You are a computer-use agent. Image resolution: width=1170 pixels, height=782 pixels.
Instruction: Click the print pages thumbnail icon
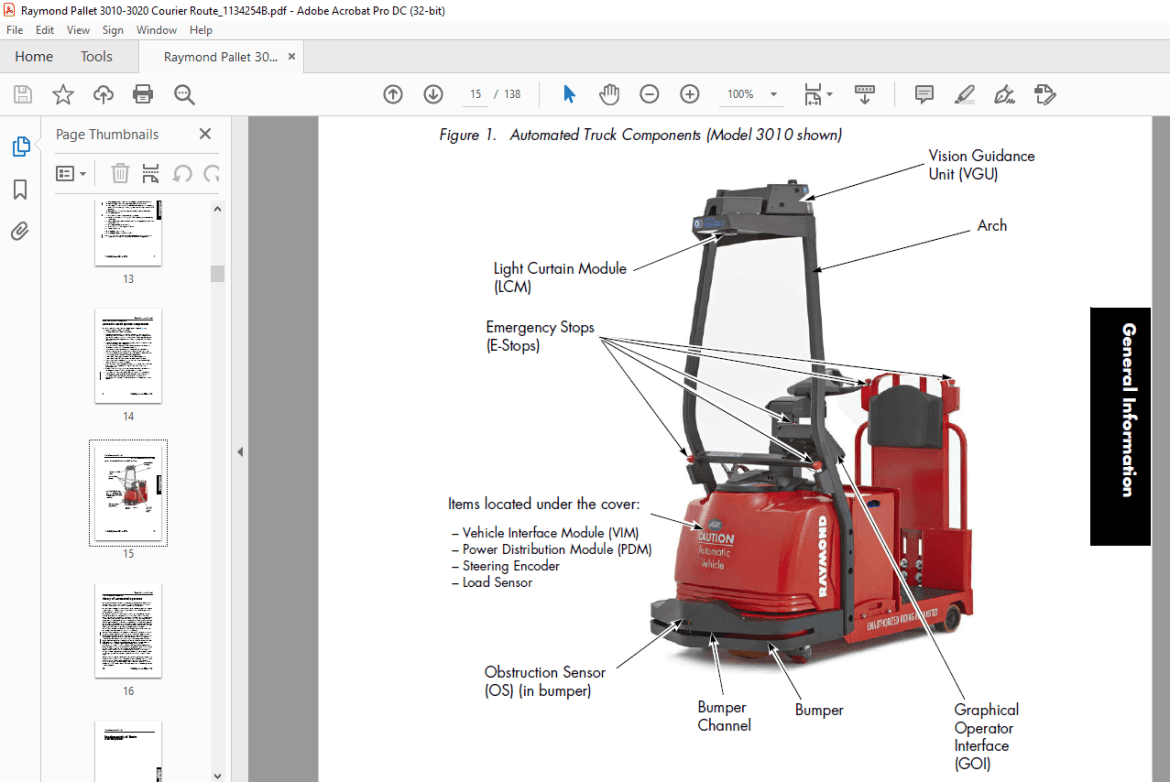pos(151,174)
